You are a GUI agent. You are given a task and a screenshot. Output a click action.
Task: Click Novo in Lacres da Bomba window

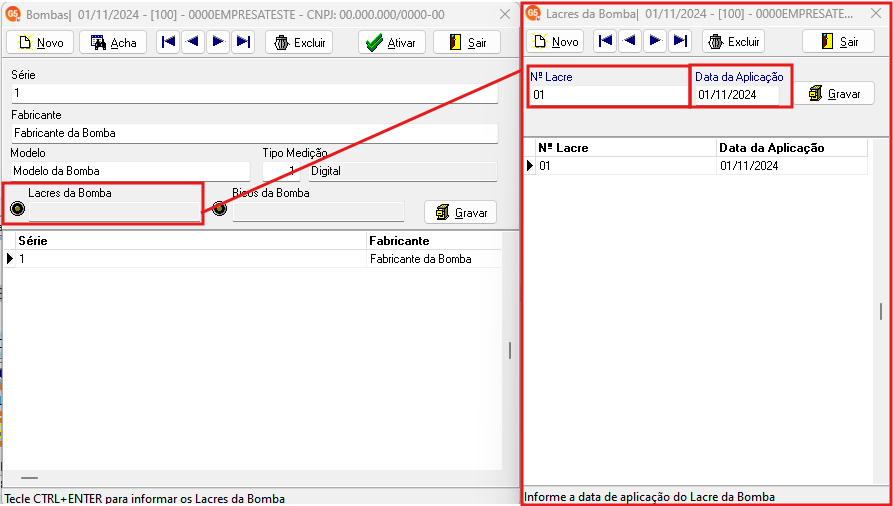pos(555,42)
